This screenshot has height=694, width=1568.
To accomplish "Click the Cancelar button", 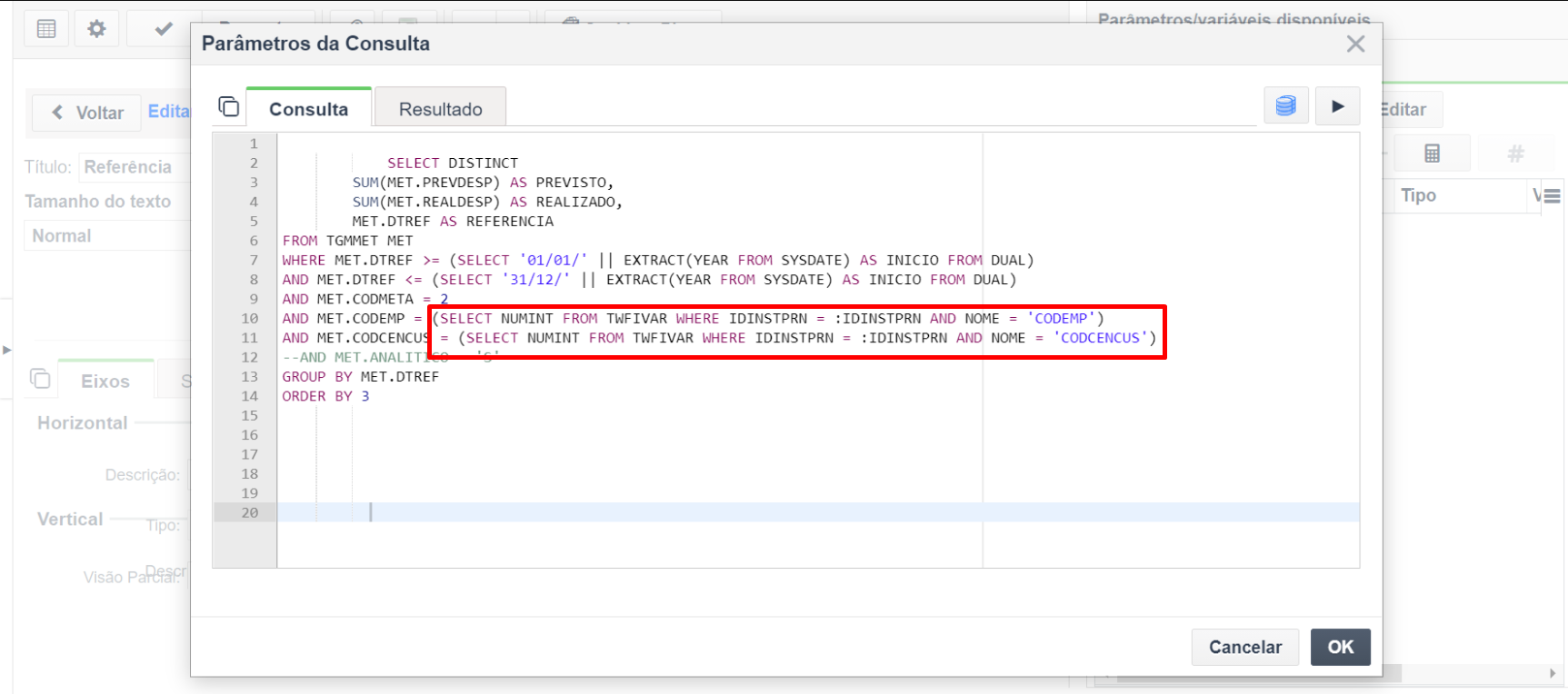I will 1244,647.
